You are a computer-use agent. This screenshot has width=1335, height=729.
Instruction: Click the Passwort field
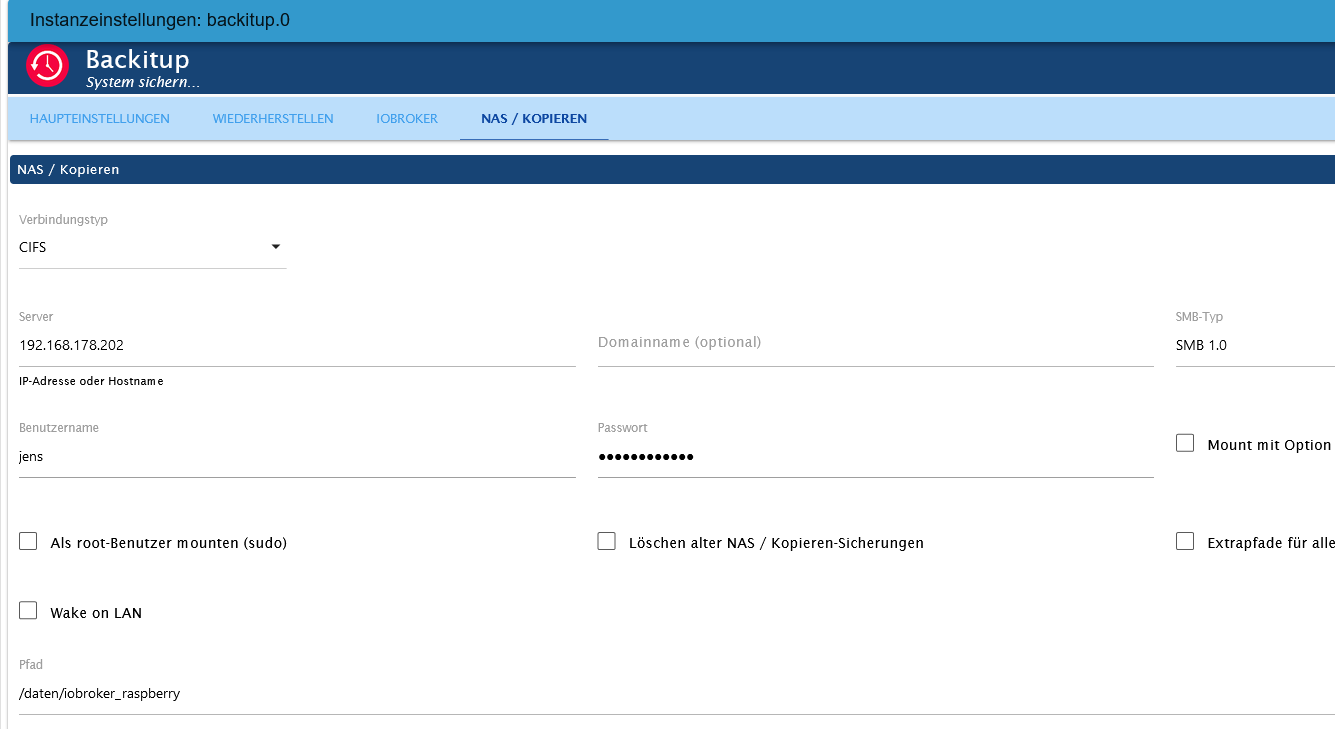tap(876, 457)
